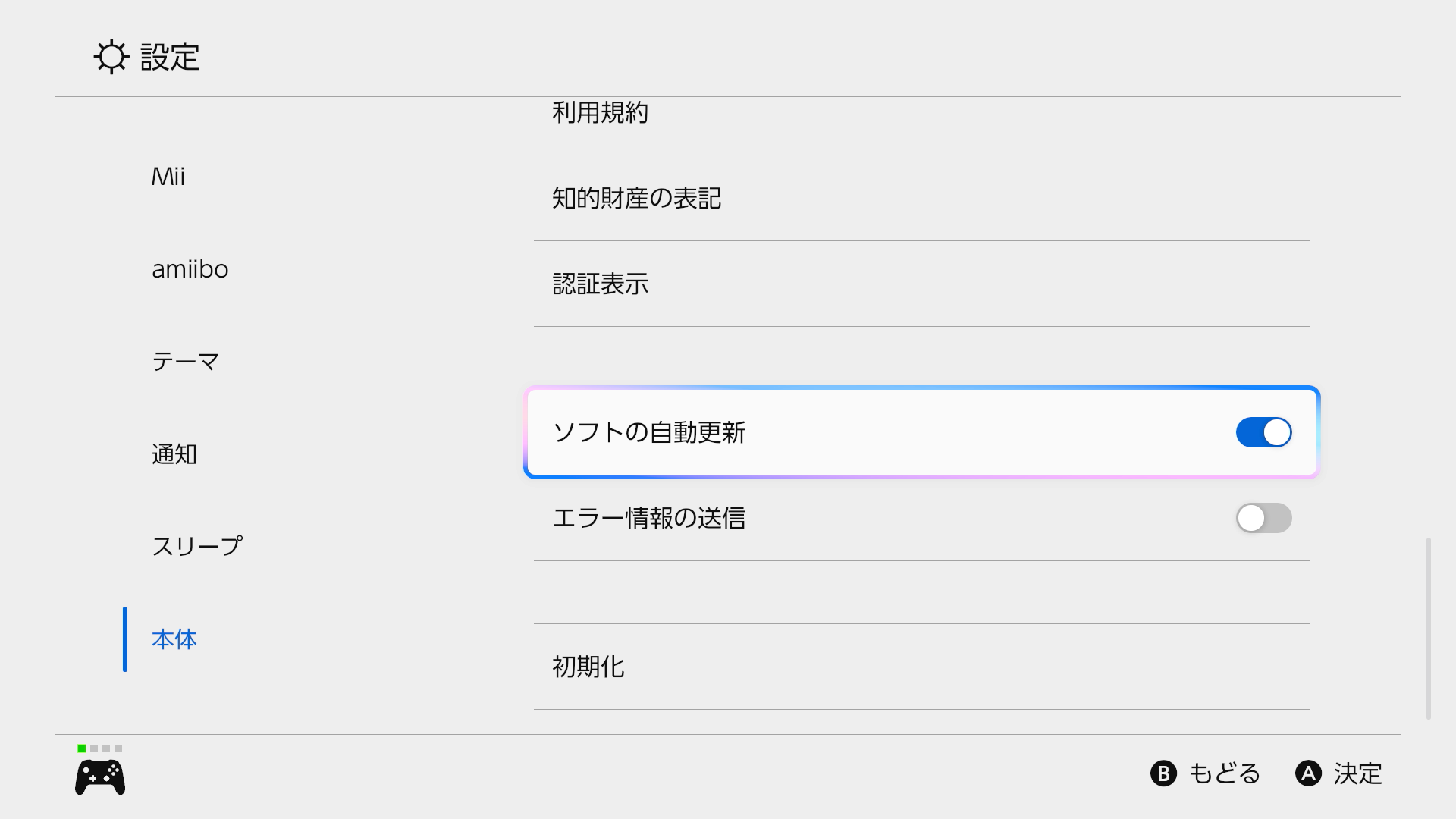Screen dimensions: 1456x819
Task: Open 利用規約 terms entry
Action: [600, 114]
